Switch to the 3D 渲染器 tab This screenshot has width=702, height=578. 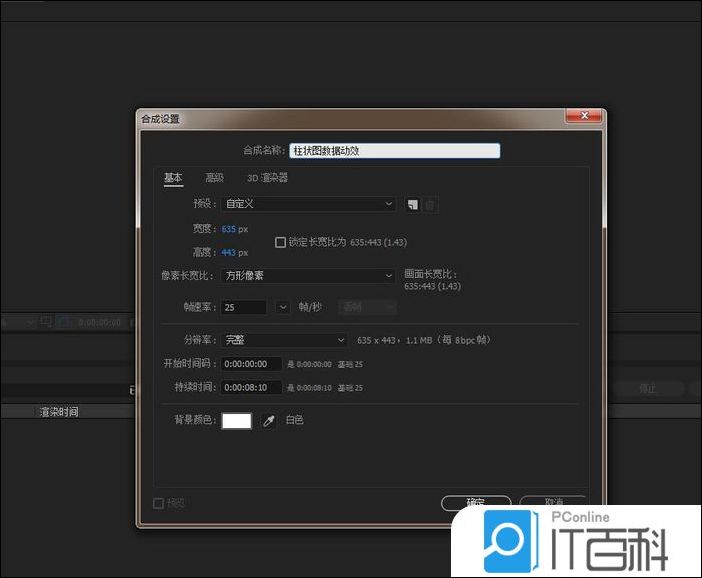click(267, 178)
